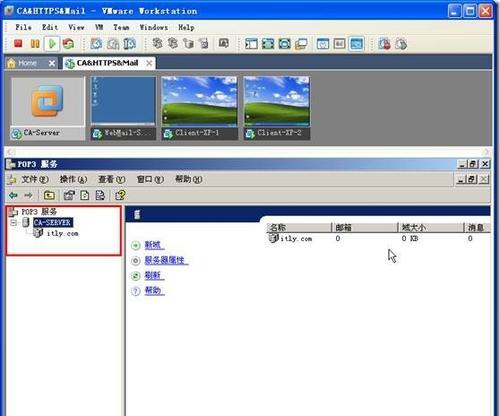This screenshot has height=416, width=500.
Task: Click the Take Snapshot toolbar icon
Action: tap(96, 44)
